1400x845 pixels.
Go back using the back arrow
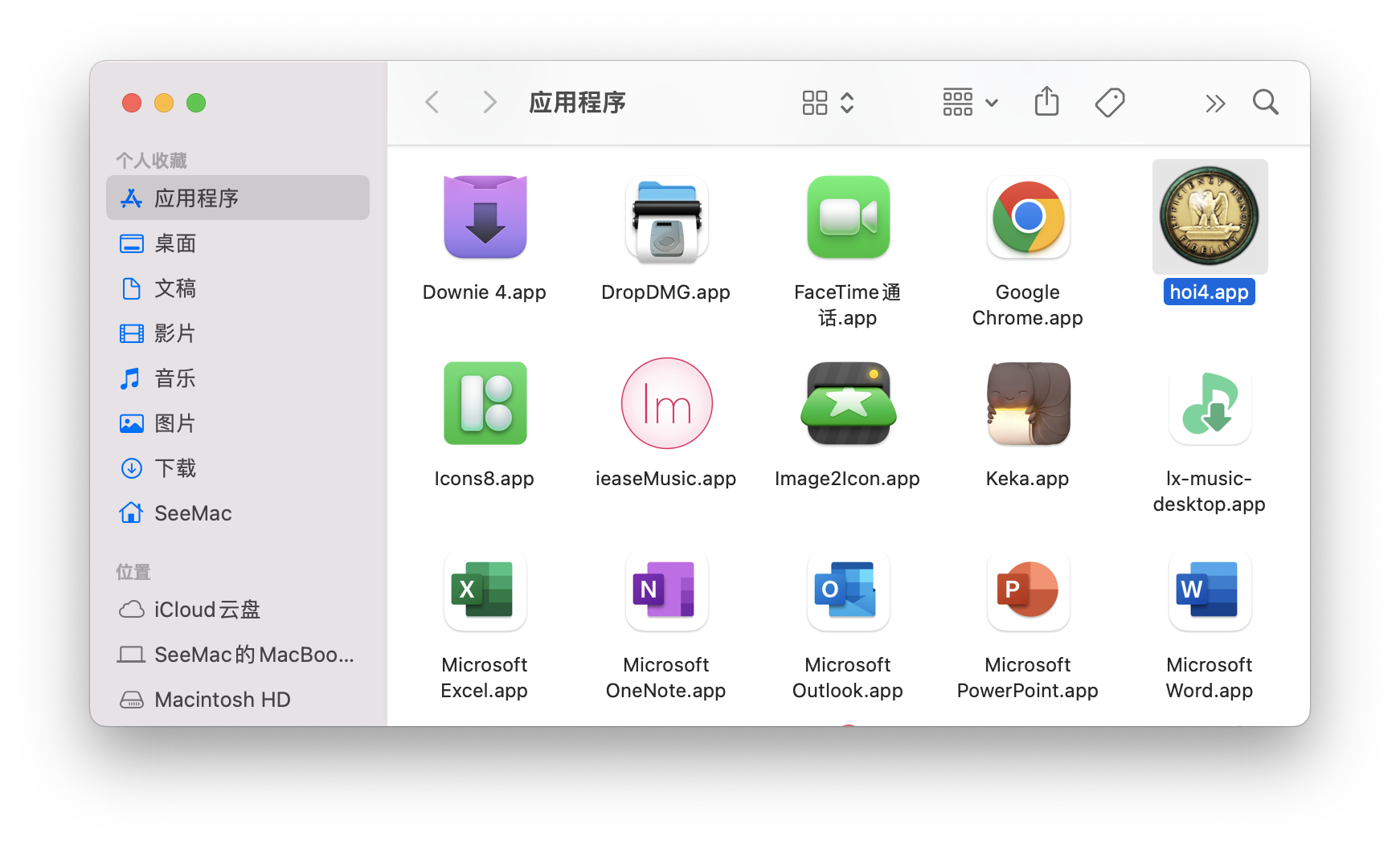[x=432, y=103]
